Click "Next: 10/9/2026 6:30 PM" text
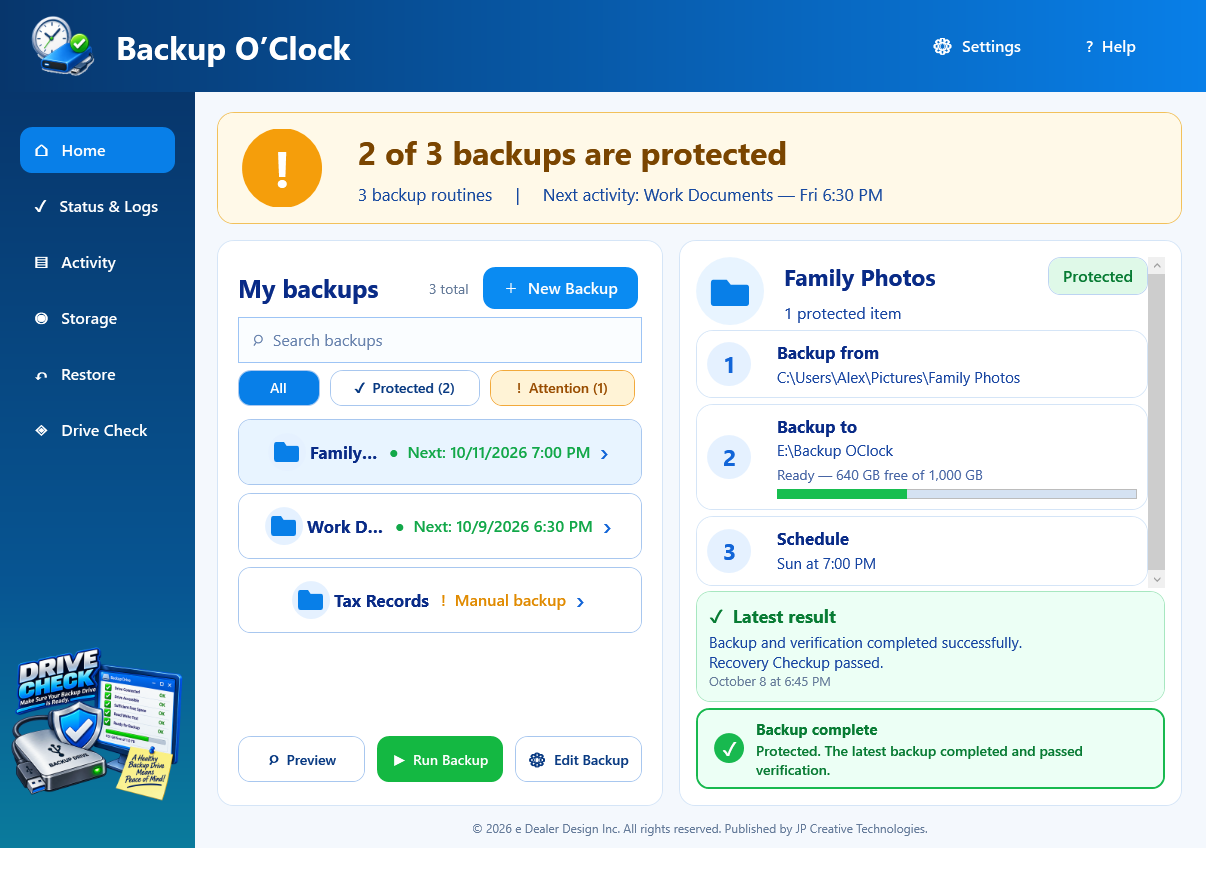This screenshot has width=1222, height=887. tap(503, 527)
